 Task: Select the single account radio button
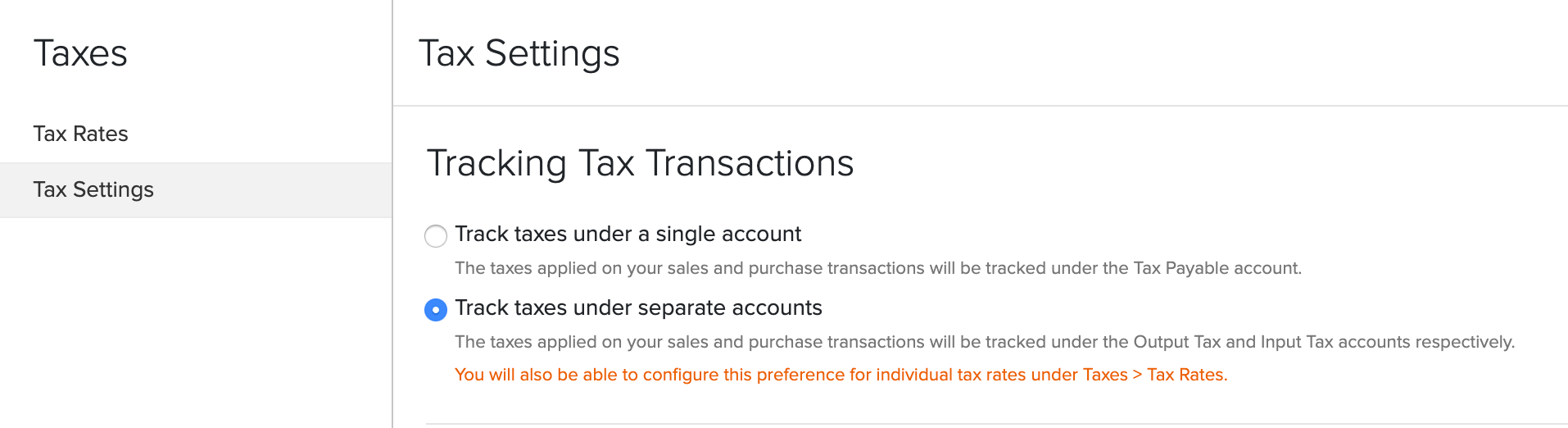436,236
